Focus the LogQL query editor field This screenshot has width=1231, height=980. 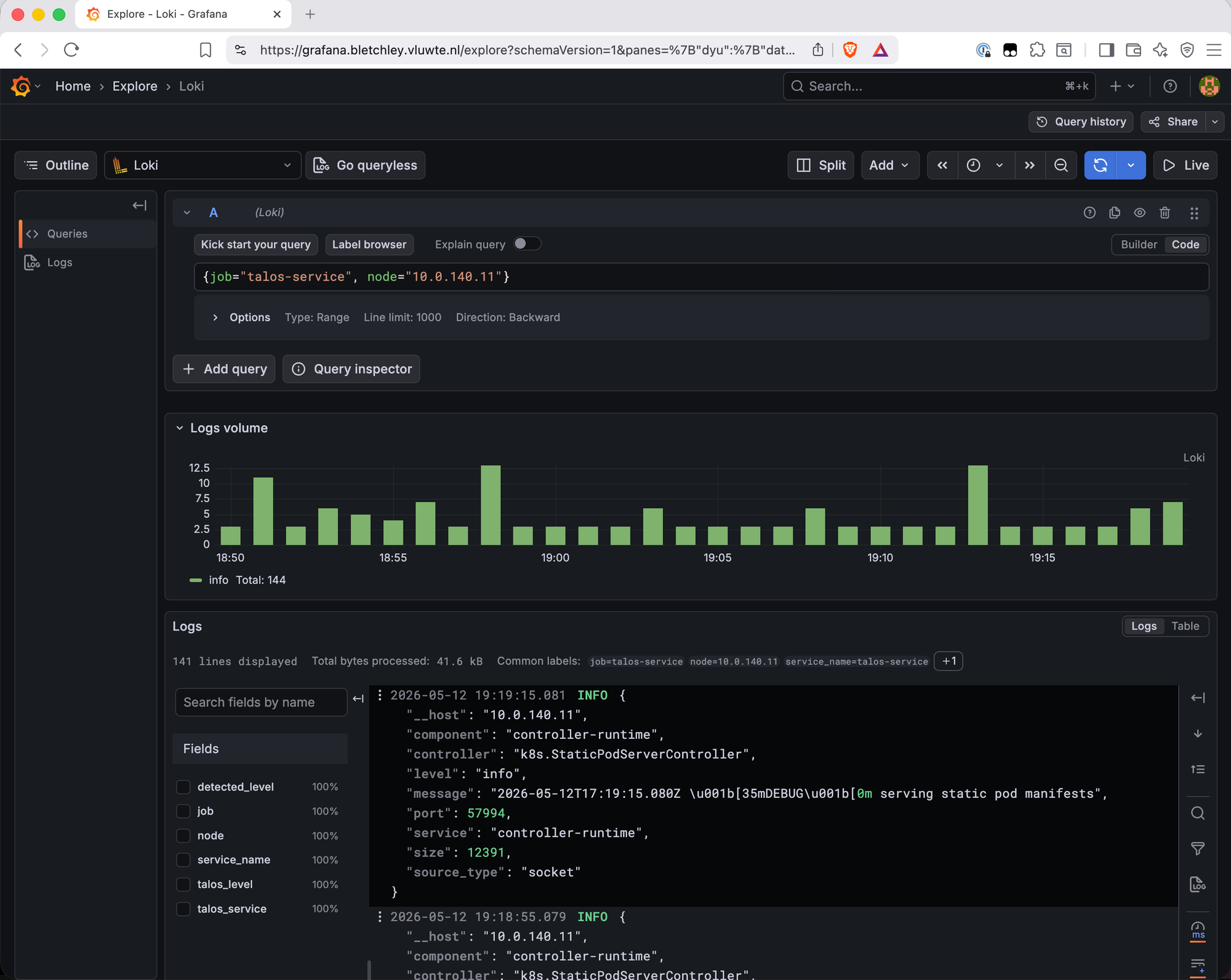(702, 277)
